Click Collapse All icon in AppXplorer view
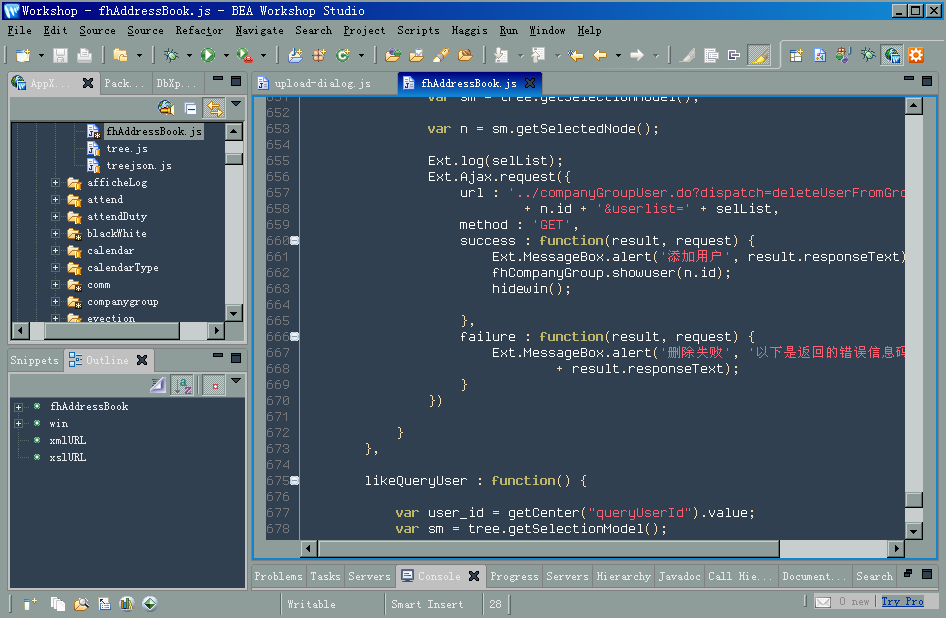 191,109
